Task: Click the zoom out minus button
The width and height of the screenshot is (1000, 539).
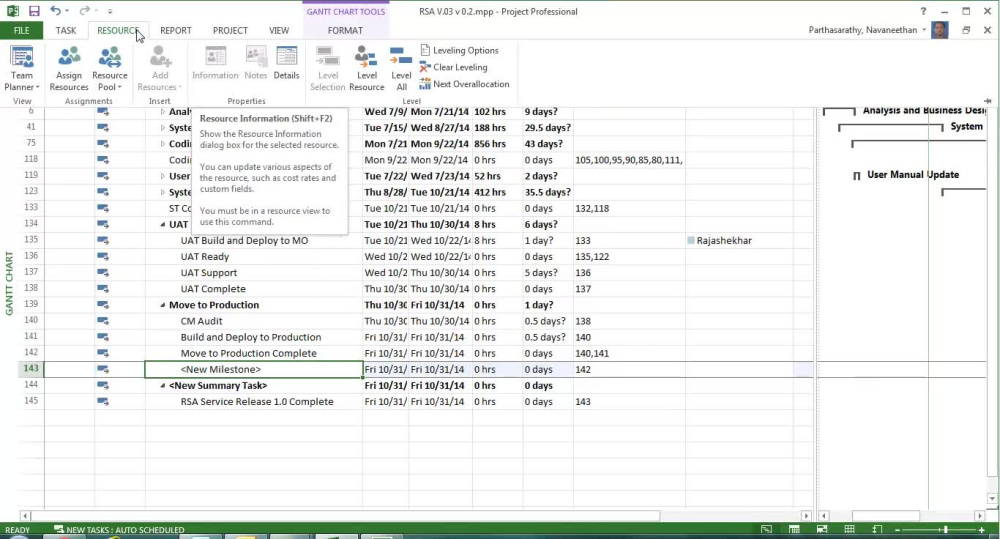Action: pos(897,530)
